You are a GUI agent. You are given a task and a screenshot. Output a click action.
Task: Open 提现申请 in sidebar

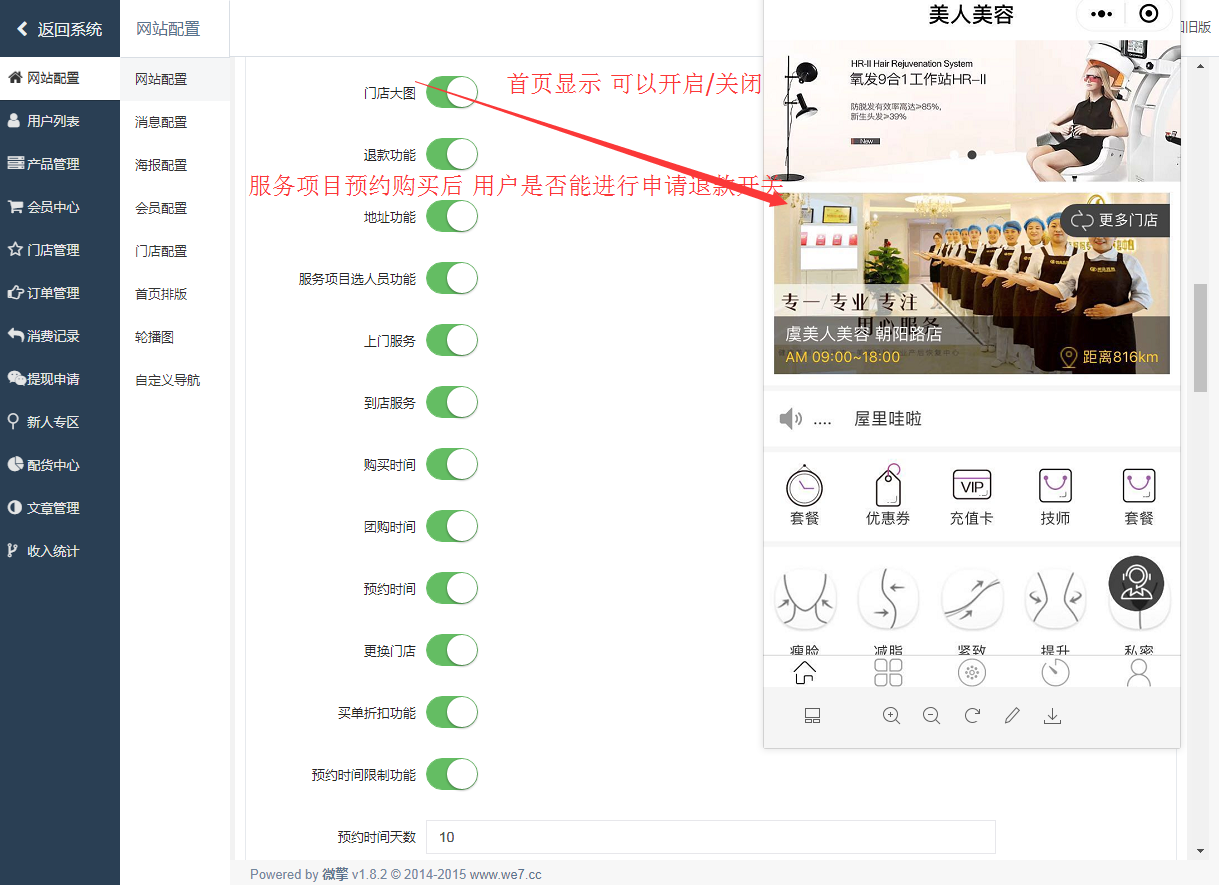[60, 379]
